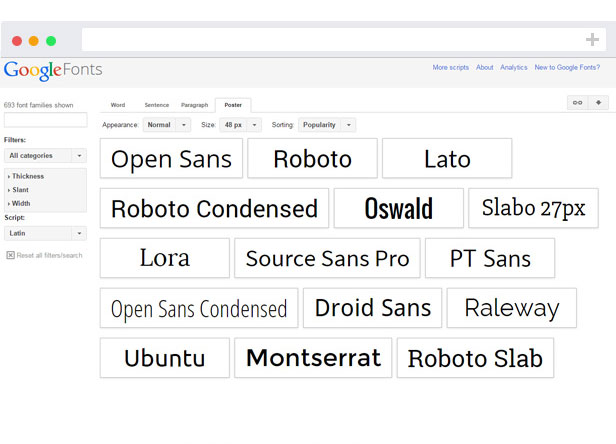Click the plus icon in browser bar
Screen dimensions: 616x444
(592, 40)
